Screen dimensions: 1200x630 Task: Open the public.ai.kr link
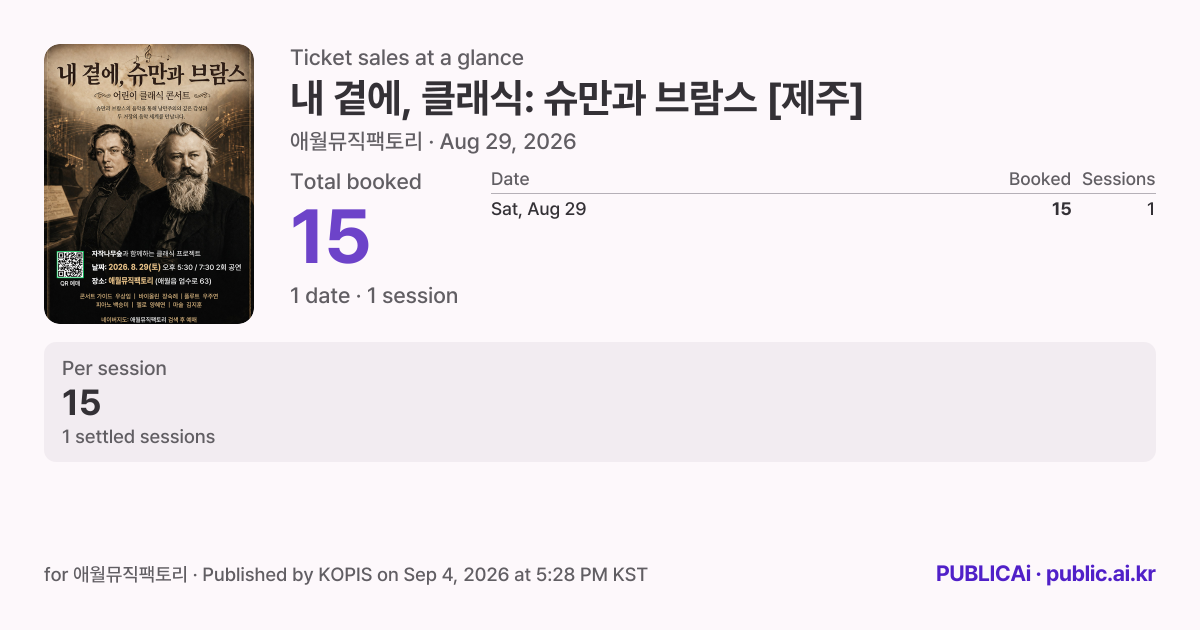[1101, 574]
